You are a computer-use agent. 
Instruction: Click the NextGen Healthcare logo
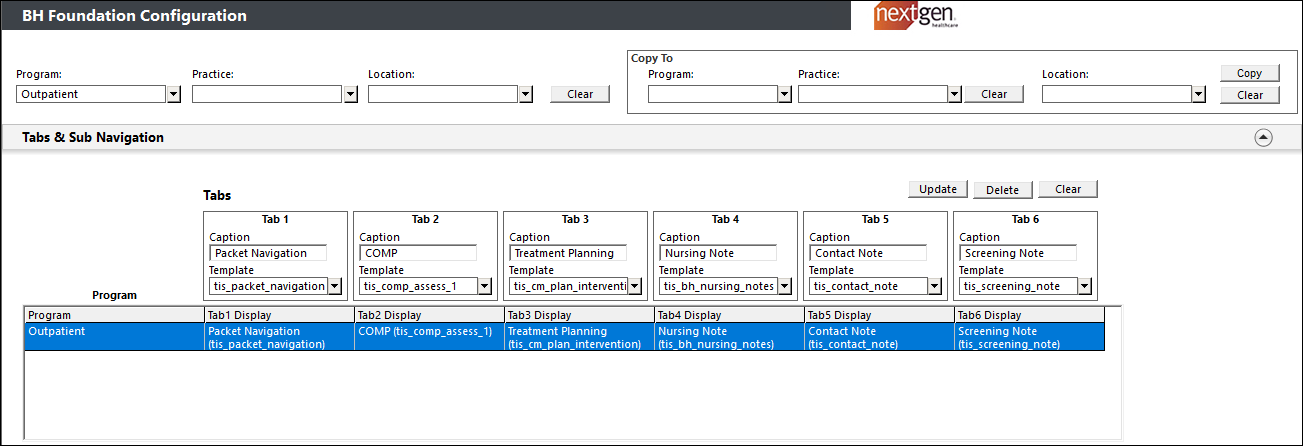click(x=913, y=16)
